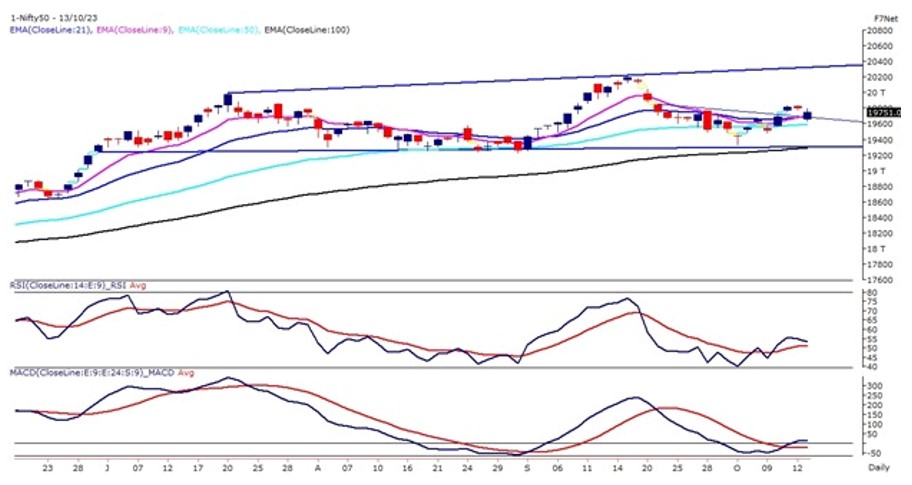Click the 80 level on RSI axis
The image size is (912, 485).
point(872,292)
